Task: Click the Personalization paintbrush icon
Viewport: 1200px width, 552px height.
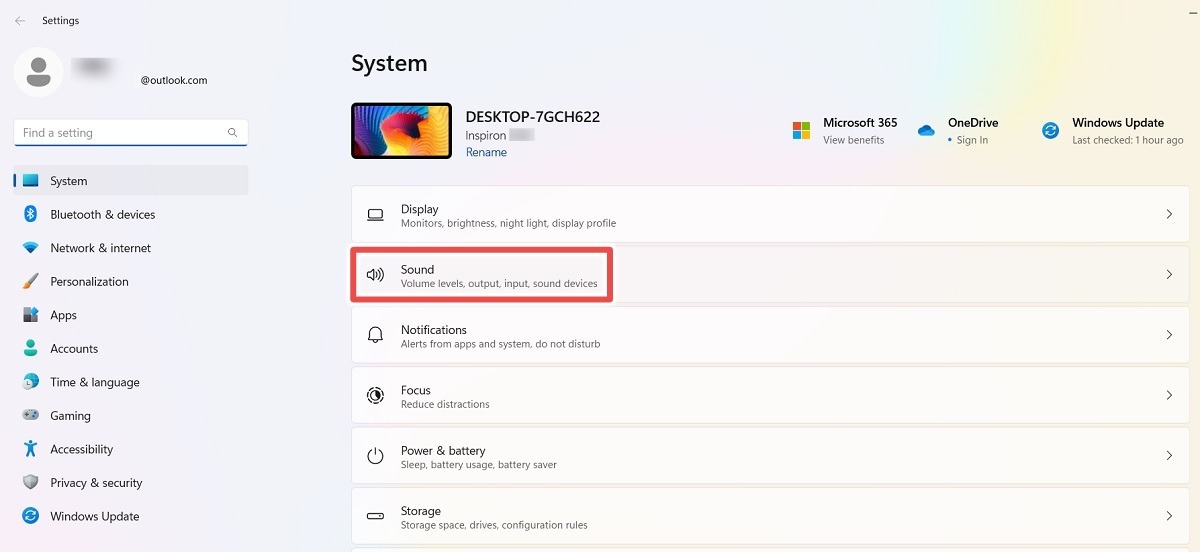Action: tap(30, 281)
